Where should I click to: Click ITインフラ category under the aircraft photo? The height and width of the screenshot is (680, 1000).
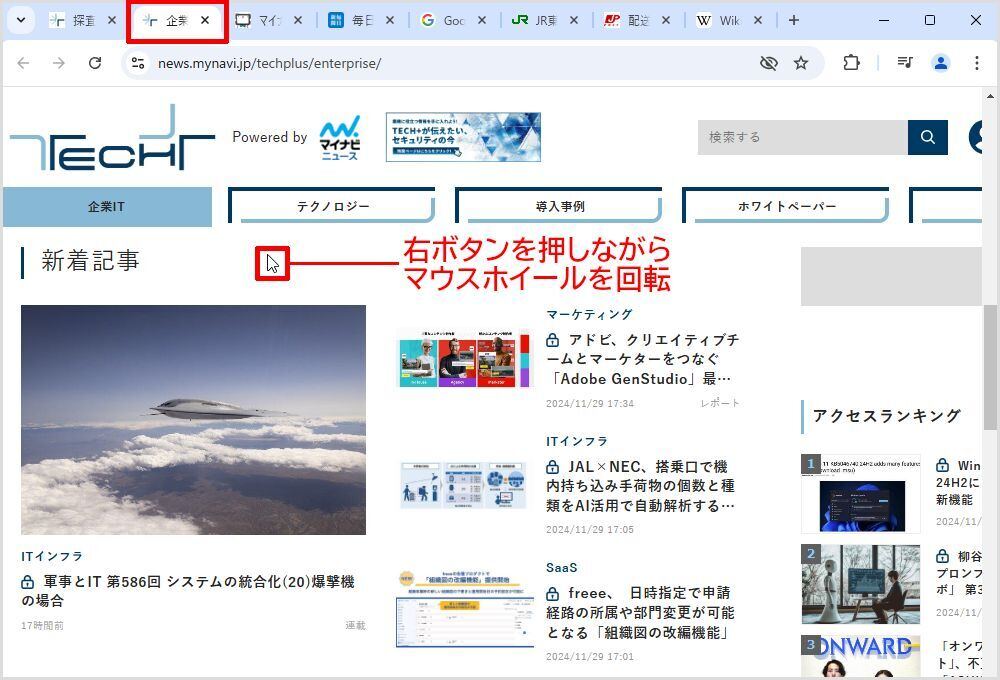click(52, 556)
